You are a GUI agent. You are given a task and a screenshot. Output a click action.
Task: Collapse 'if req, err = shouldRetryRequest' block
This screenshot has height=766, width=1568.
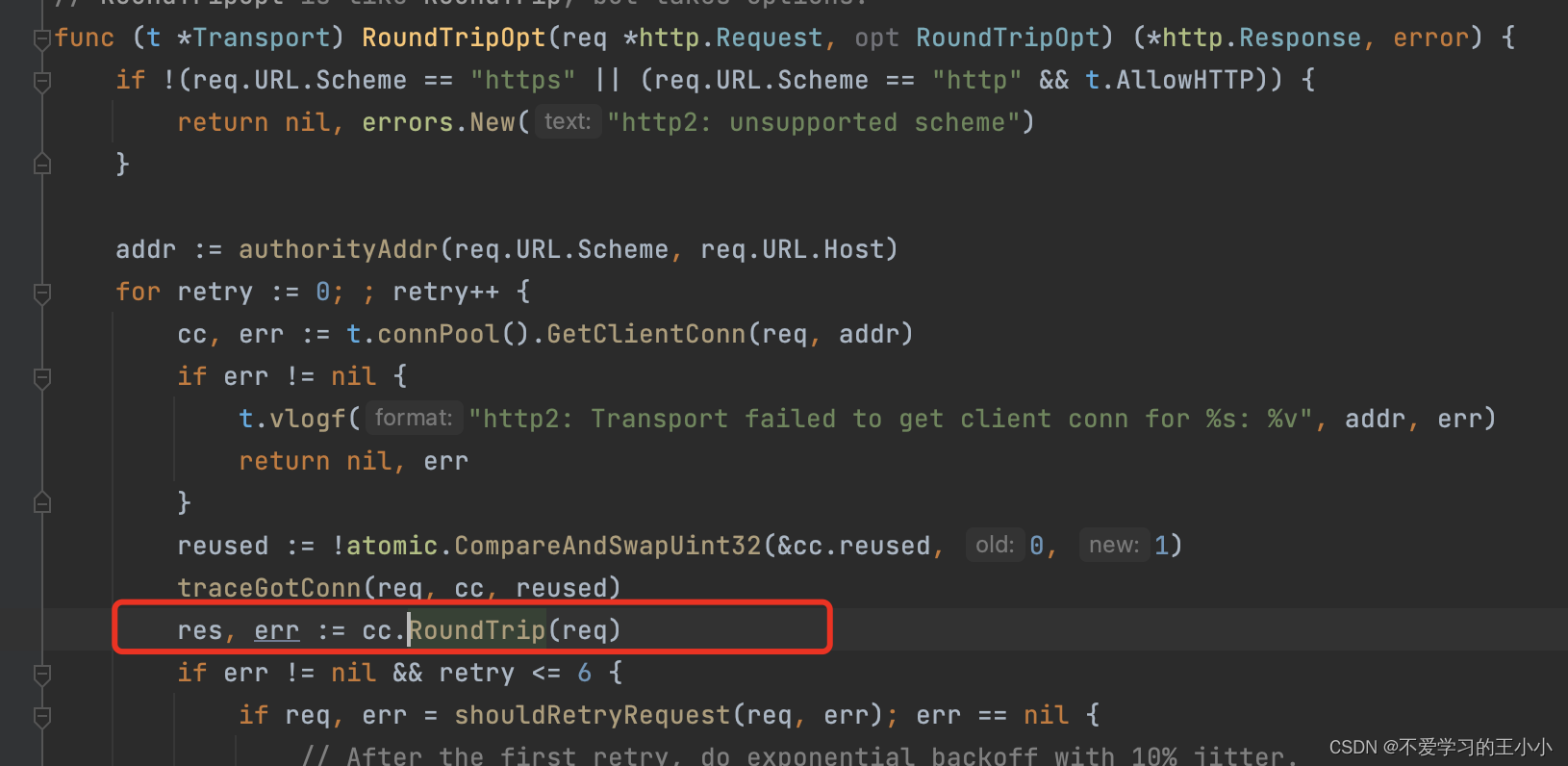click(x=41, y=717)
